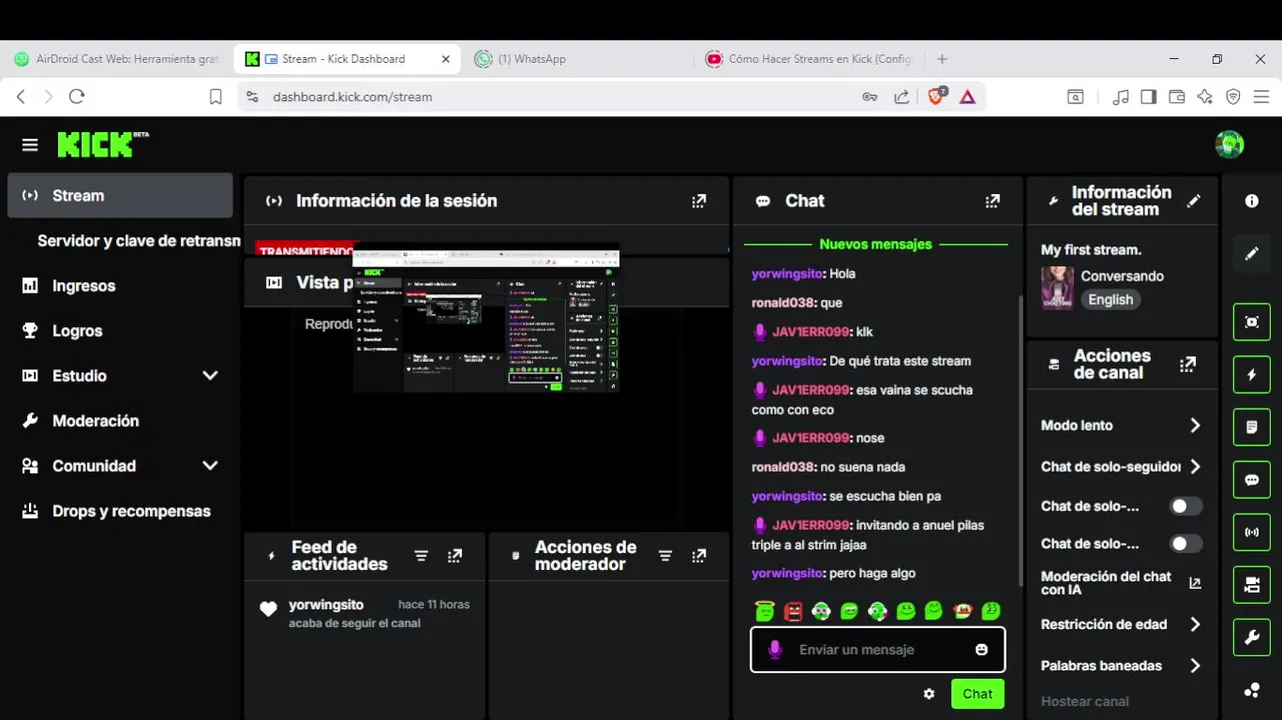The image size is (1282, 720).
Task: Send message with the green Chat button
Action: tap(977, 694)
